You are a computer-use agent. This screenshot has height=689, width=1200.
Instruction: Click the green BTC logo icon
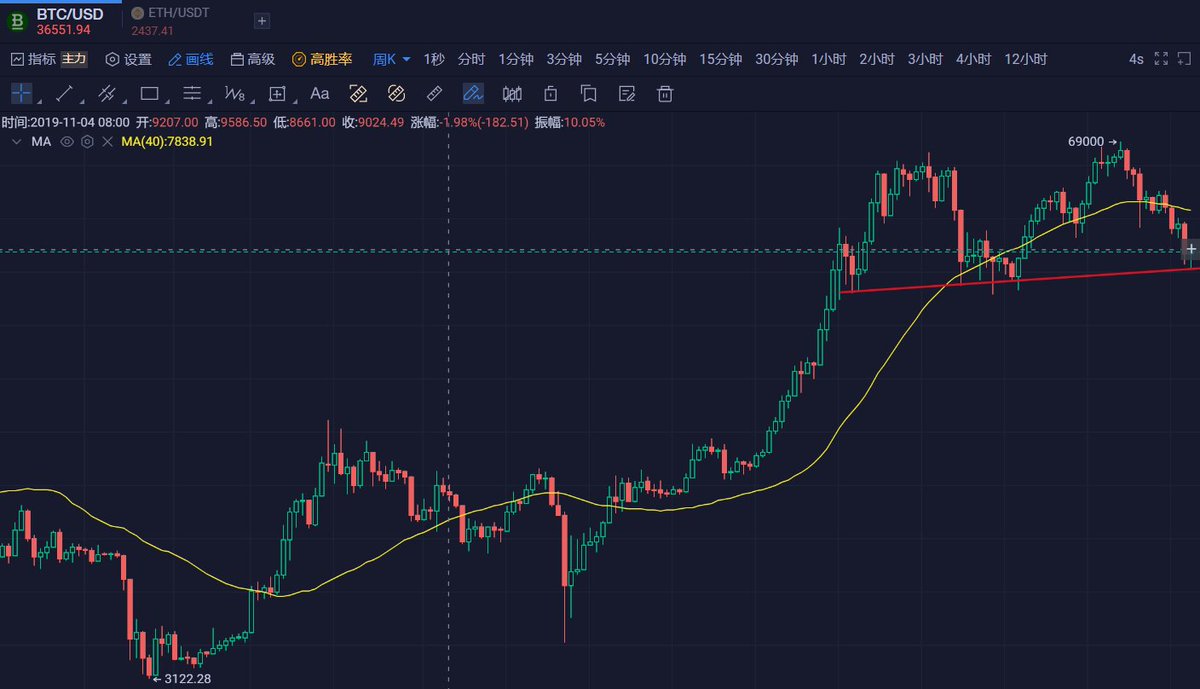(x=16, y=21)
